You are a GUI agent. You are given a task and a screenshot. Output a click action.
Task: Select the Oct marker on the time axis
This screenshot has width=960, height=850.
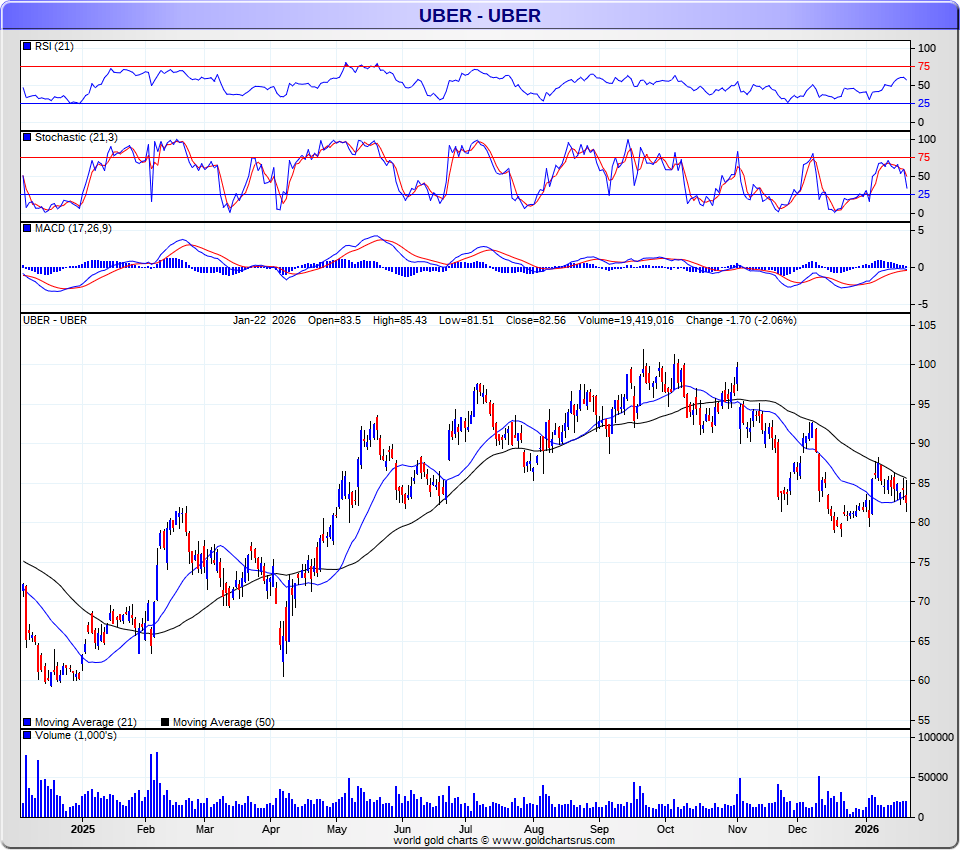665,829
